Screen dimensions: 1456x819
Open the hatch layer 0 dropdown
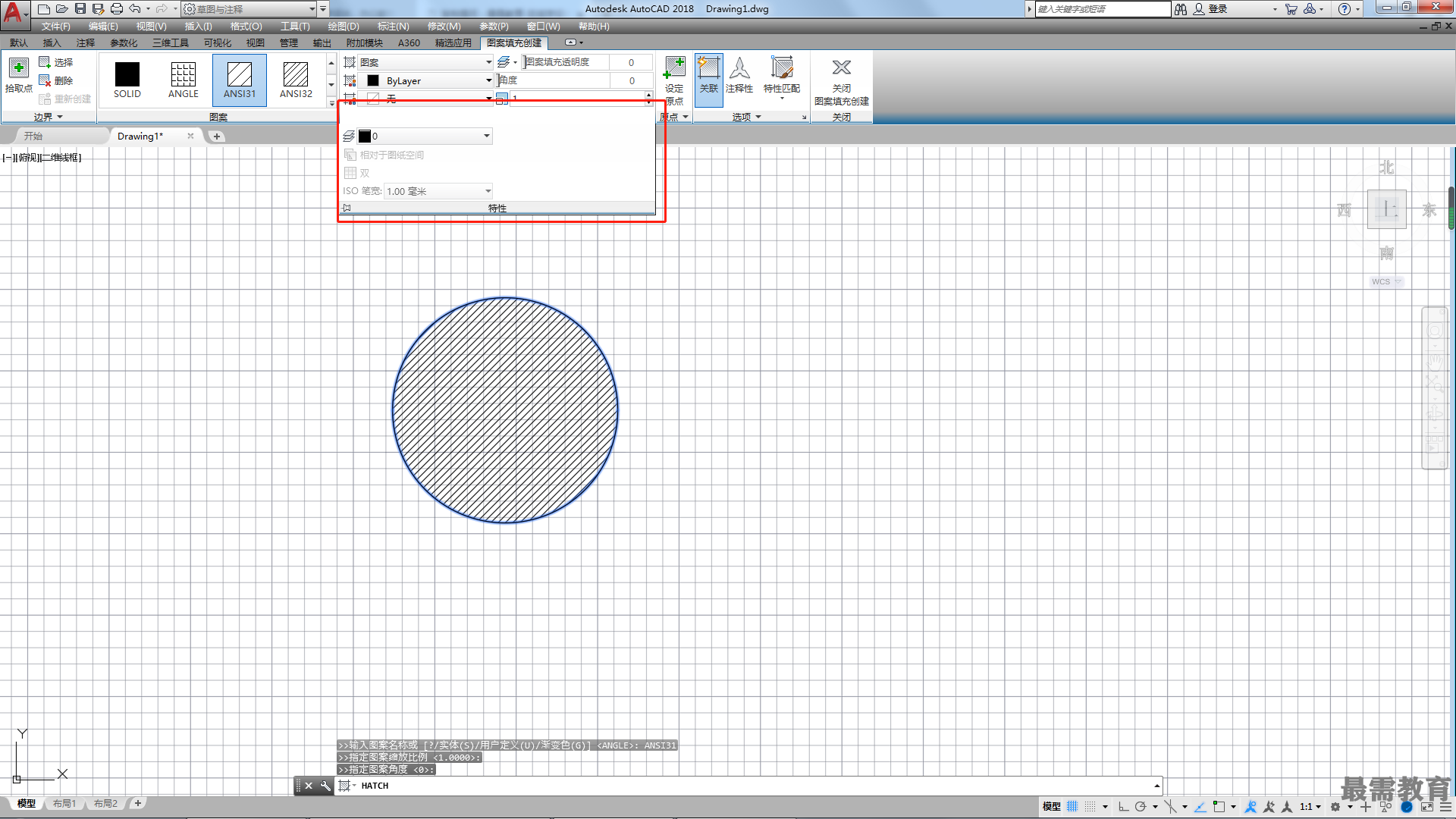tap(425, 136)
